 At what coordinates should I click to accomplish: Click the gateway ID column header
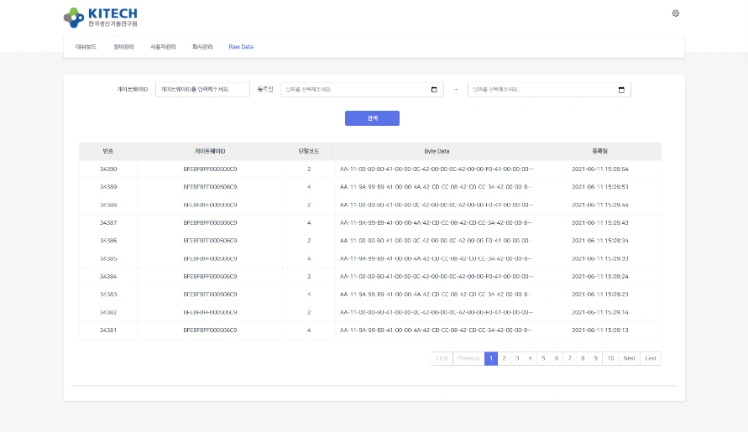(x=210, y=151)
